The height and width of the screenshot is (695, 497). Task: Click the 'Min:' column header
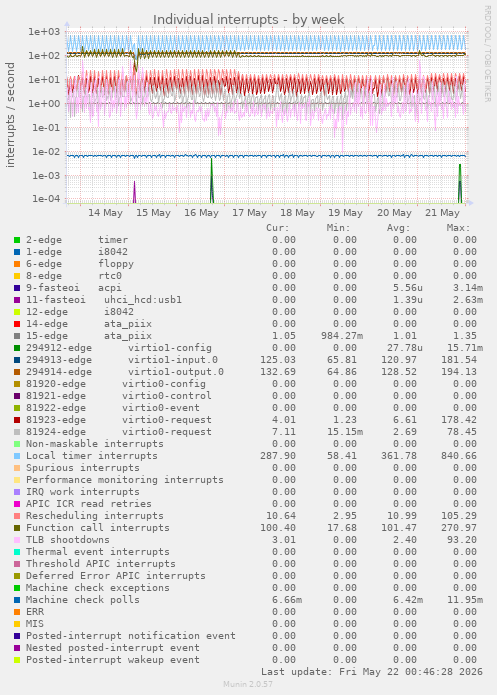(338, 228)
